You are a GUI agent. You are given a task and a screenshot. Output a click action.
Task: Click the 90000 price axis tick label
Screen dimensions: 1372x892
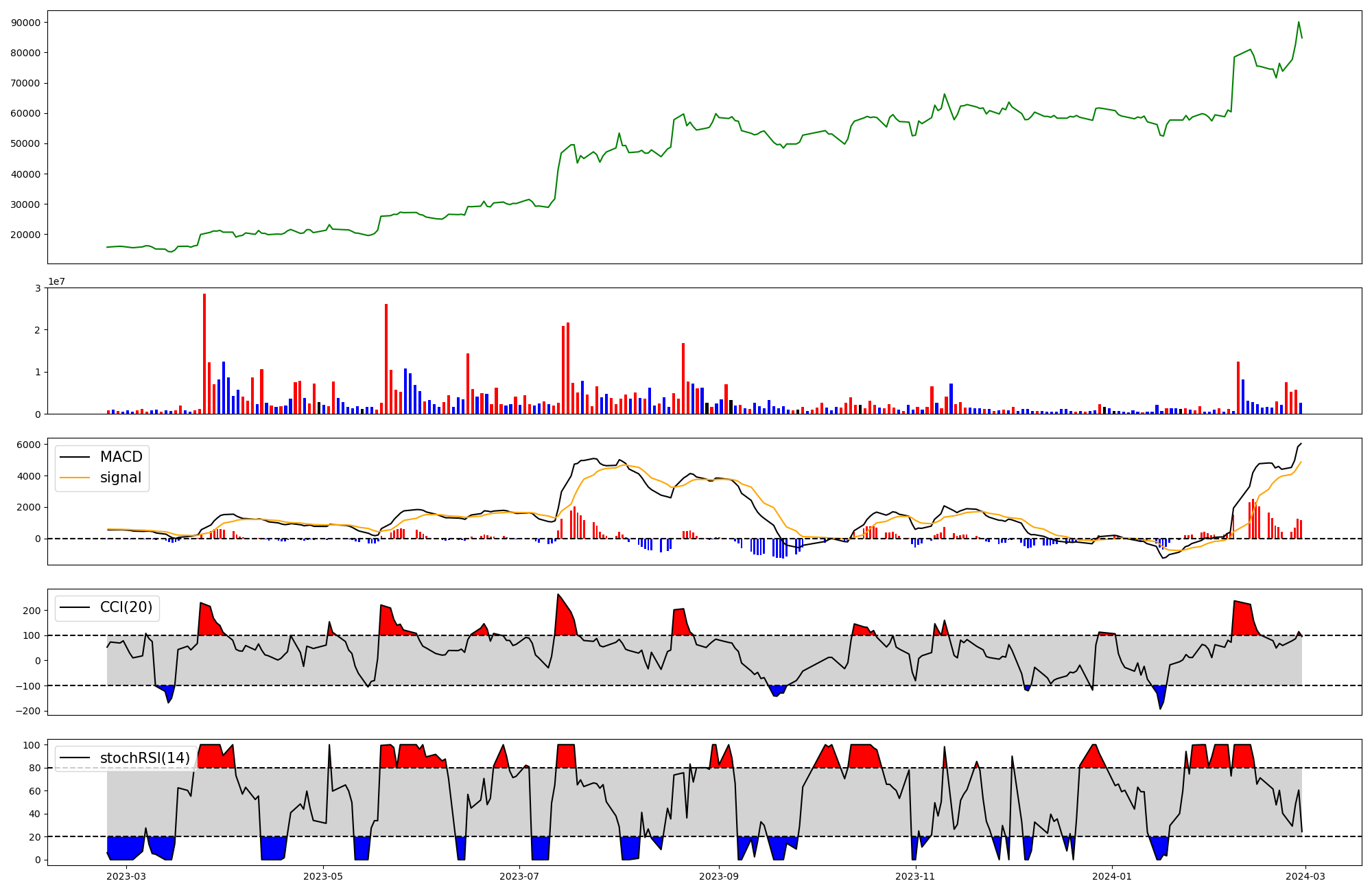26,23
